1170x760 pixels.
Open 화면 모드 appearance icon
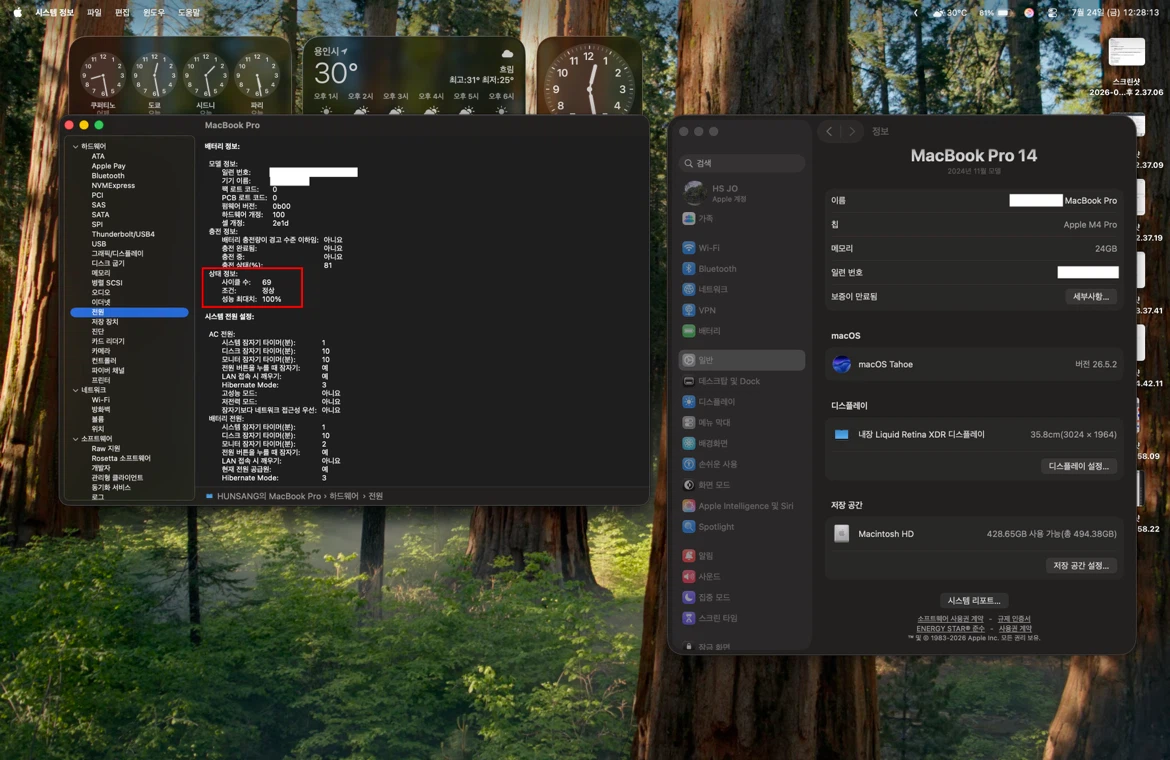(689, 485)
